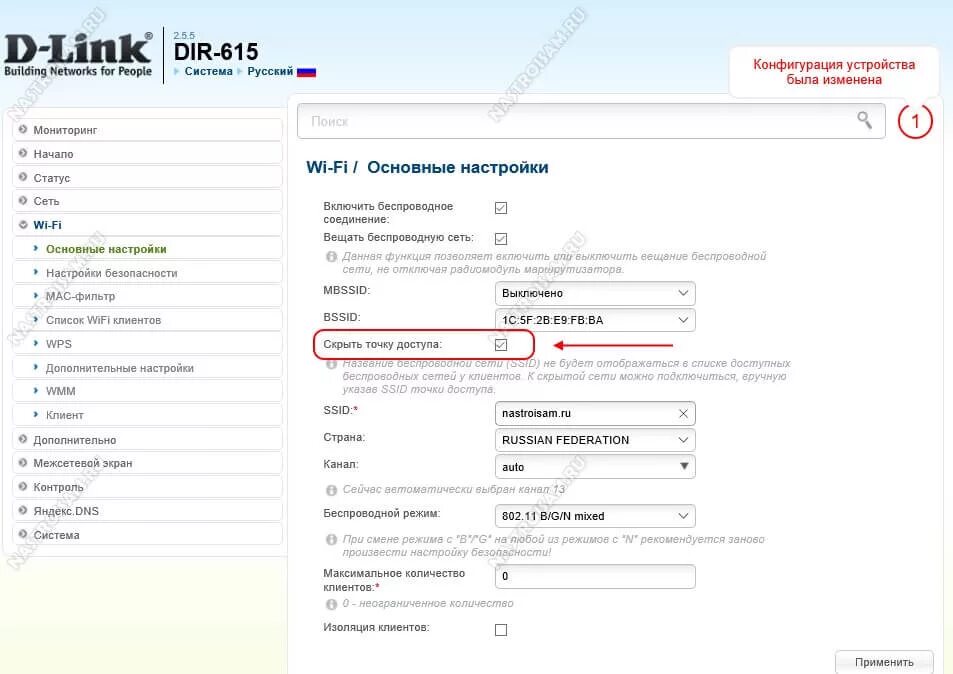953x674 pixels.
Task: Open Система dropdown in header
Action: (x=208, y=71)
